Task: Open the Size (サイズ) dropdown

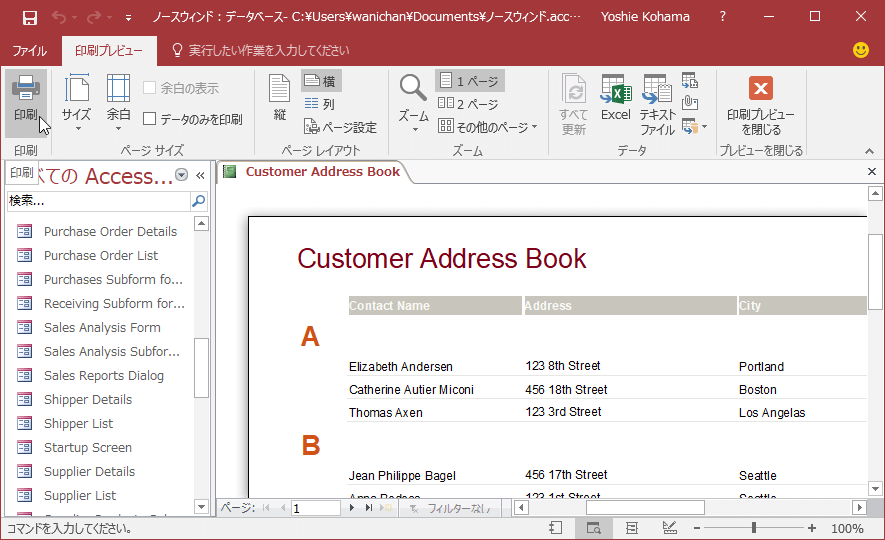Action: tap(76, 103)
